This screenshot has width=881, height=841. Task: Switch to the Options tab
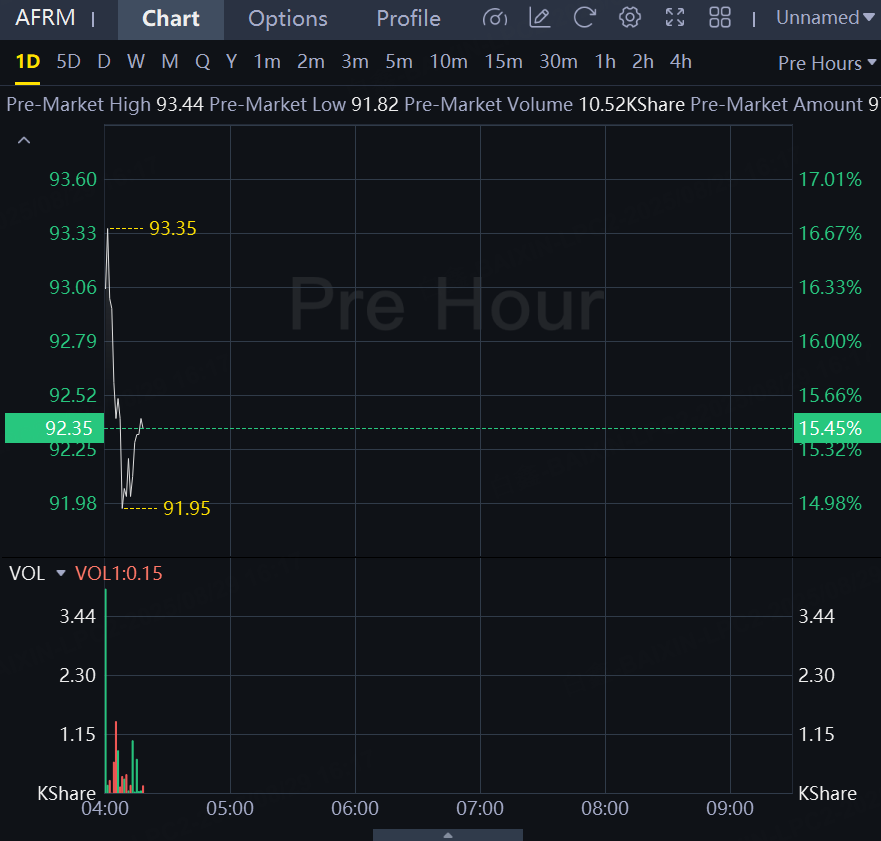tap(287, 19)
